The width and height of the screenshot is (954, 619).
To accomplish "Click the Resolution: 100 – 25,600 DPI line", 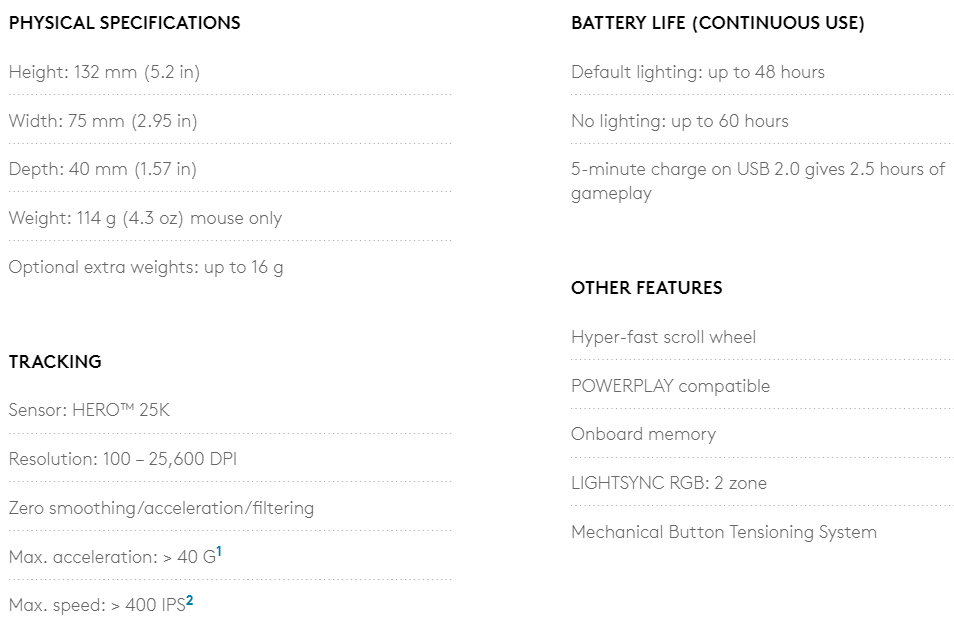I will click(x=122, y=459).
